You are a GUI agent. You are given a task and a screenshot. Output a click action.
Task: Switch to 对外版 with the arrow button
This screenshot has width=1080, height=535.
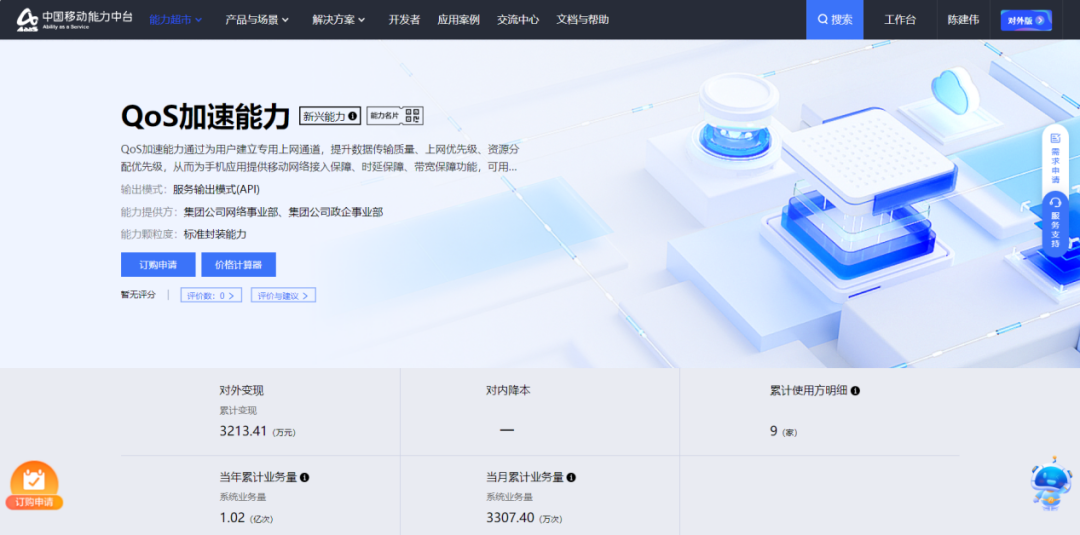1026,20
